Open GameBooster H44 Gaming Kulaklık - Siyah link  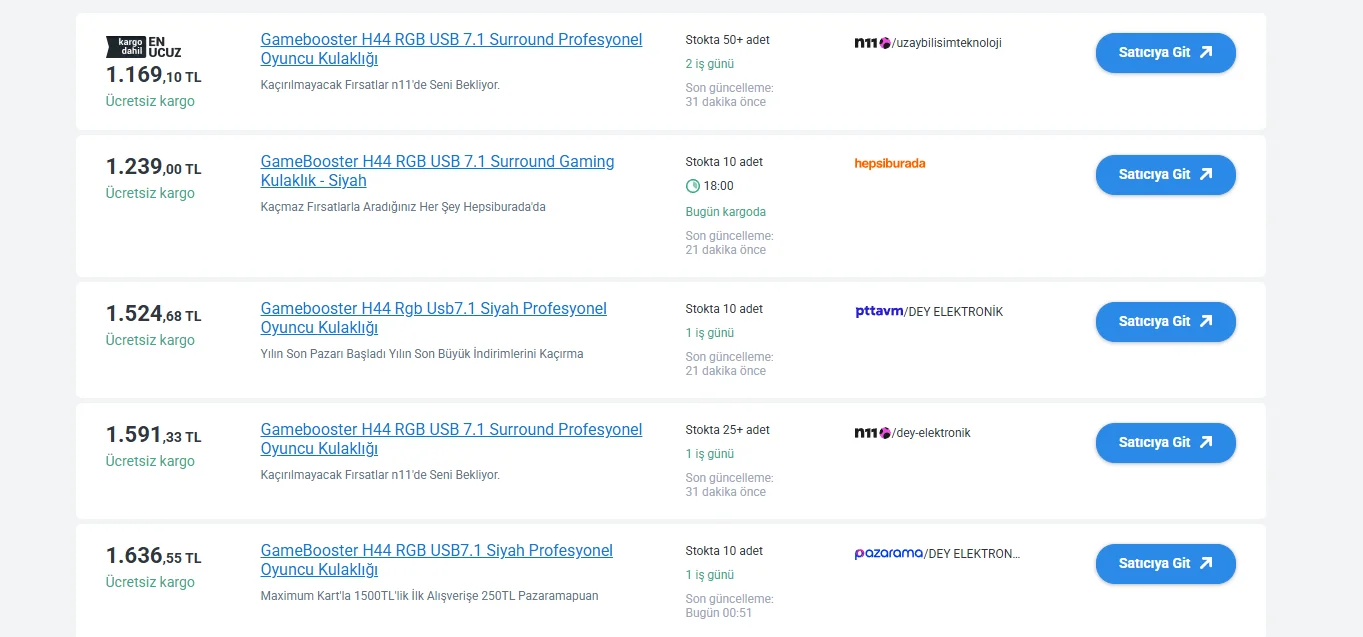click(x=437, y=171)
